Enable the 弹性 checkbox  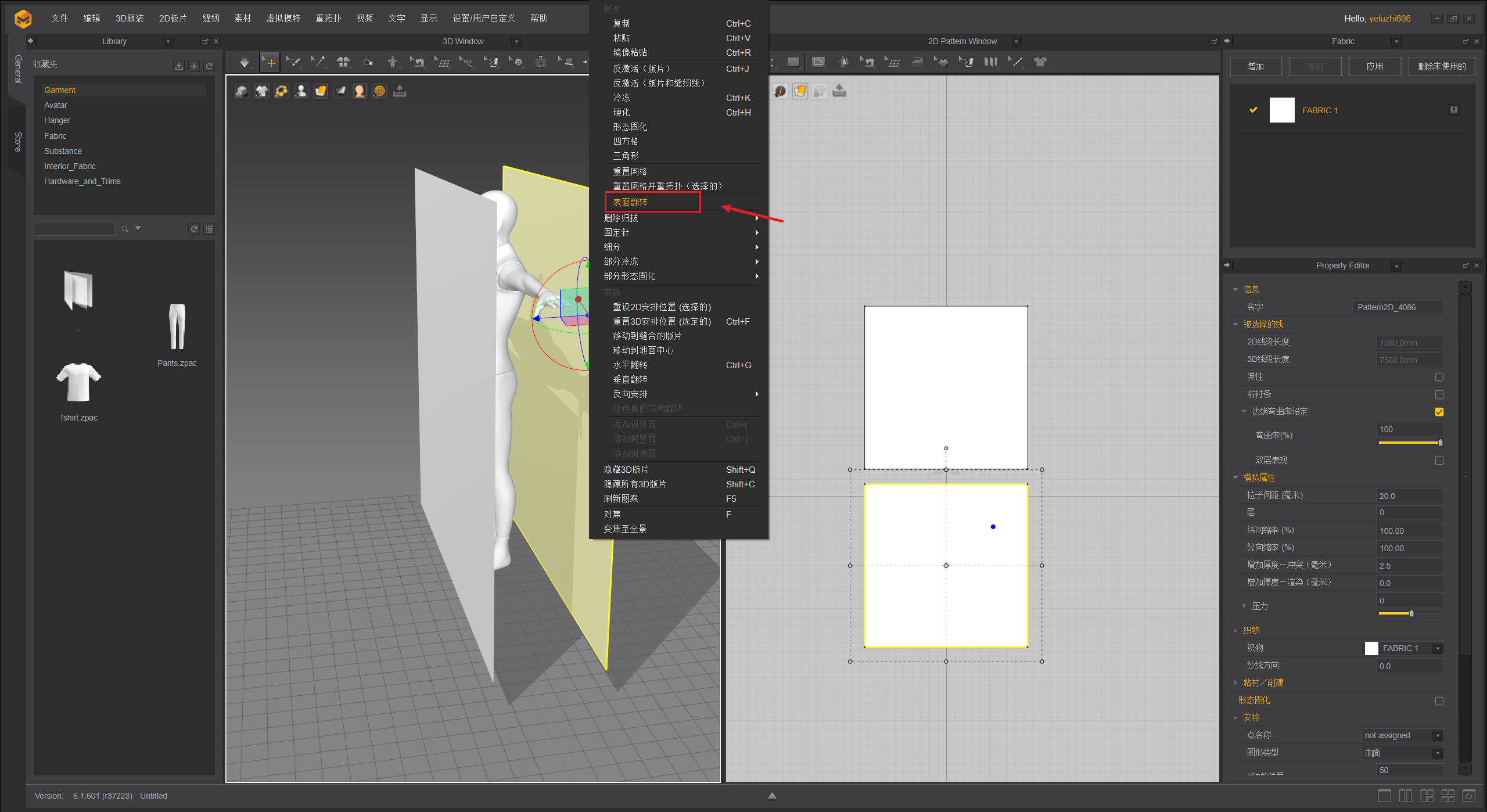(1439, 377)
